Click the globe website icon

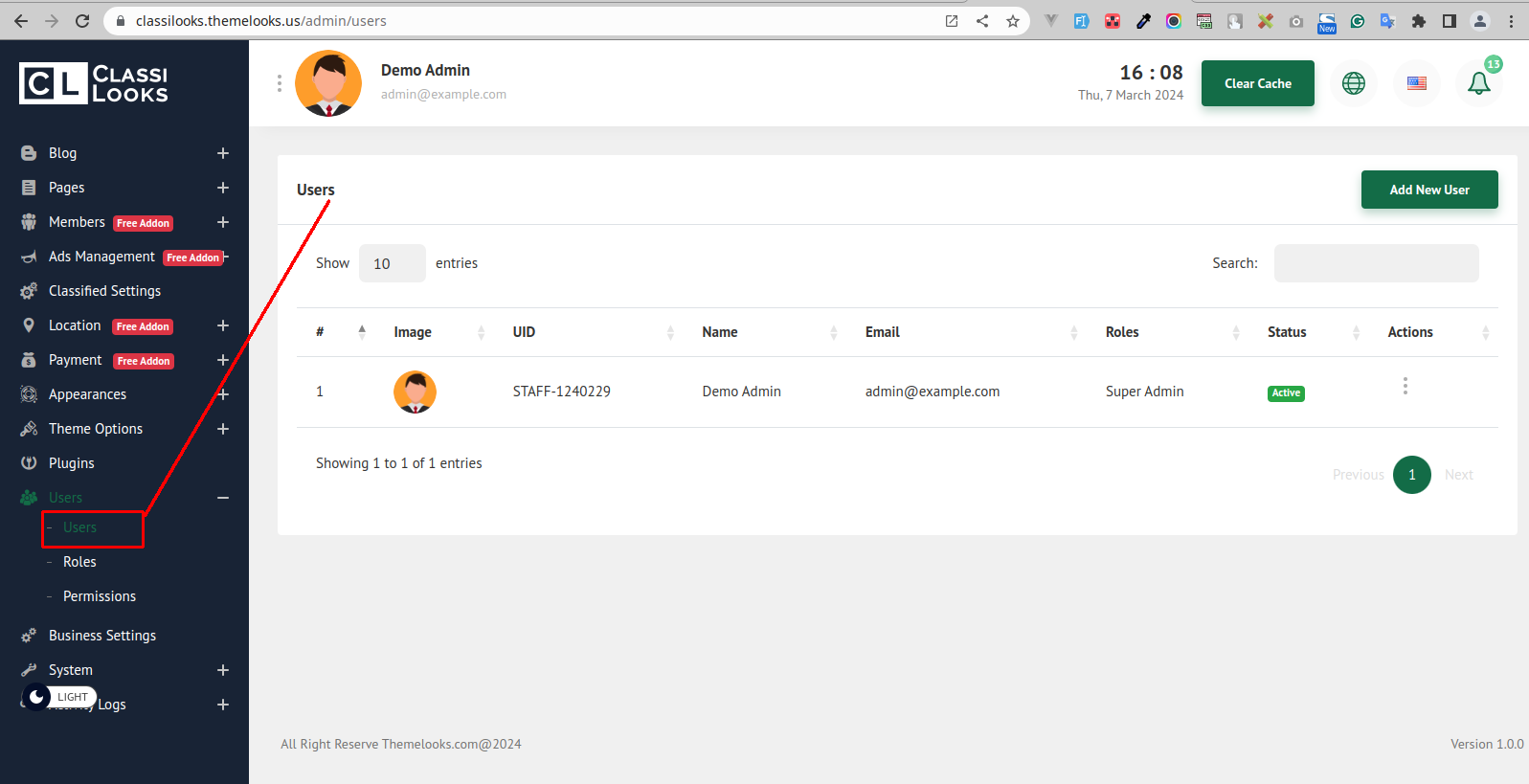(x=1353, y=83)
